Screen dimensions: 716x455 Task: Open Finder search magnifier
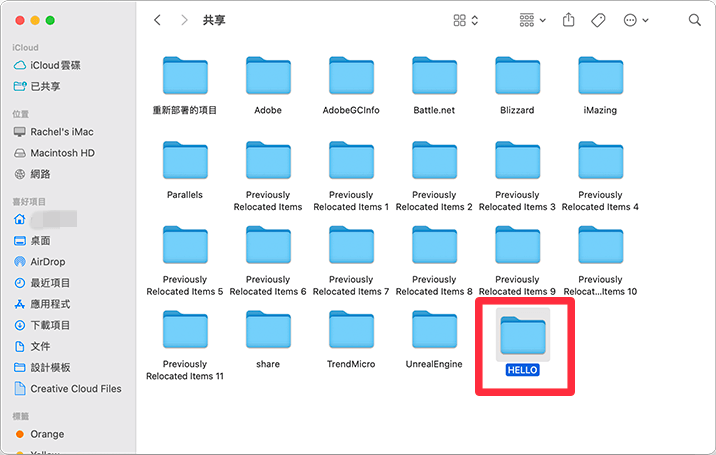tap(695, 20)
